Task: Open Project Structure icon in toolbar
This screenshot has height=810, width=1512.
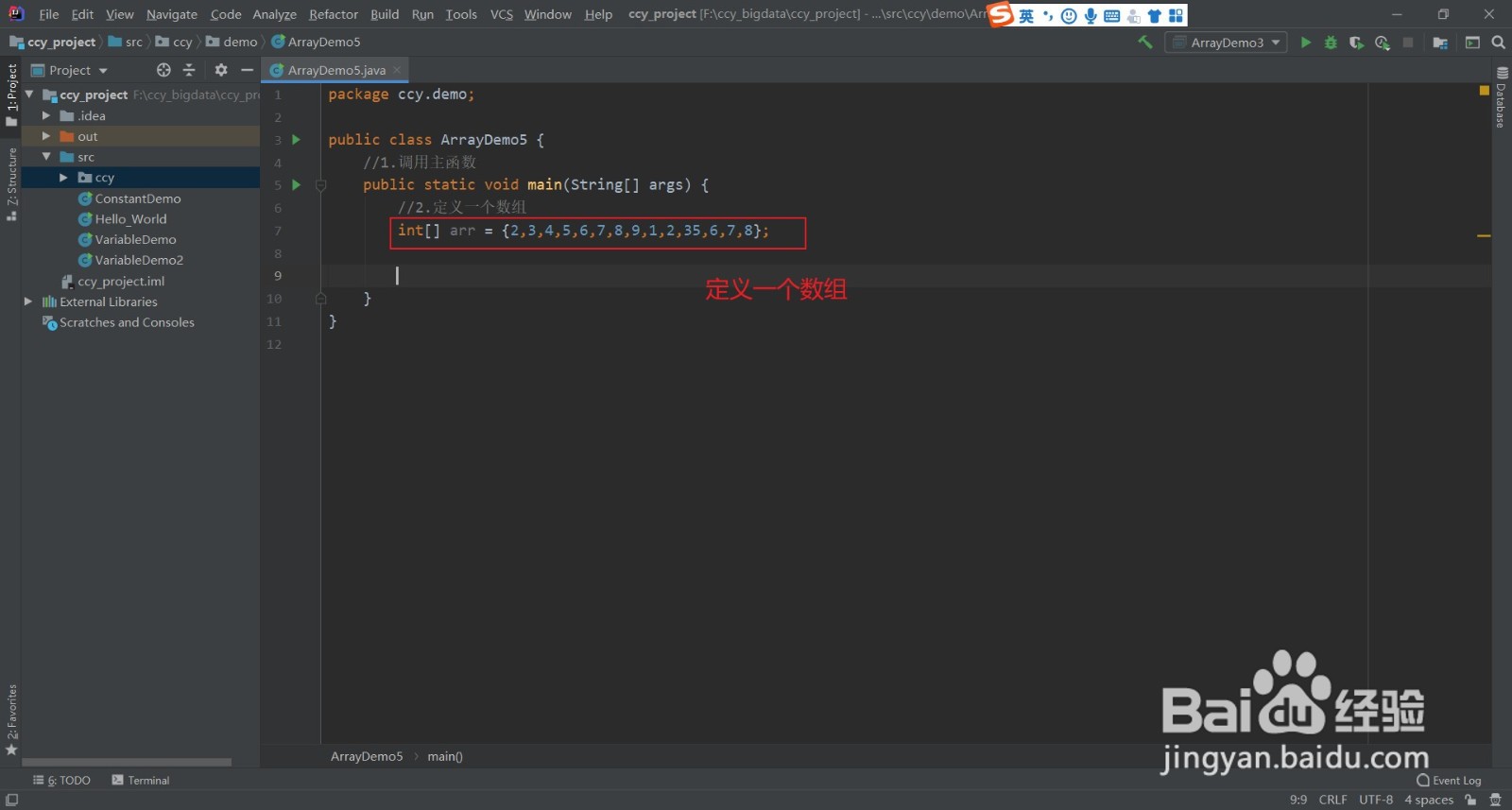Action: pyautogui.click(x=1440, y=43)
